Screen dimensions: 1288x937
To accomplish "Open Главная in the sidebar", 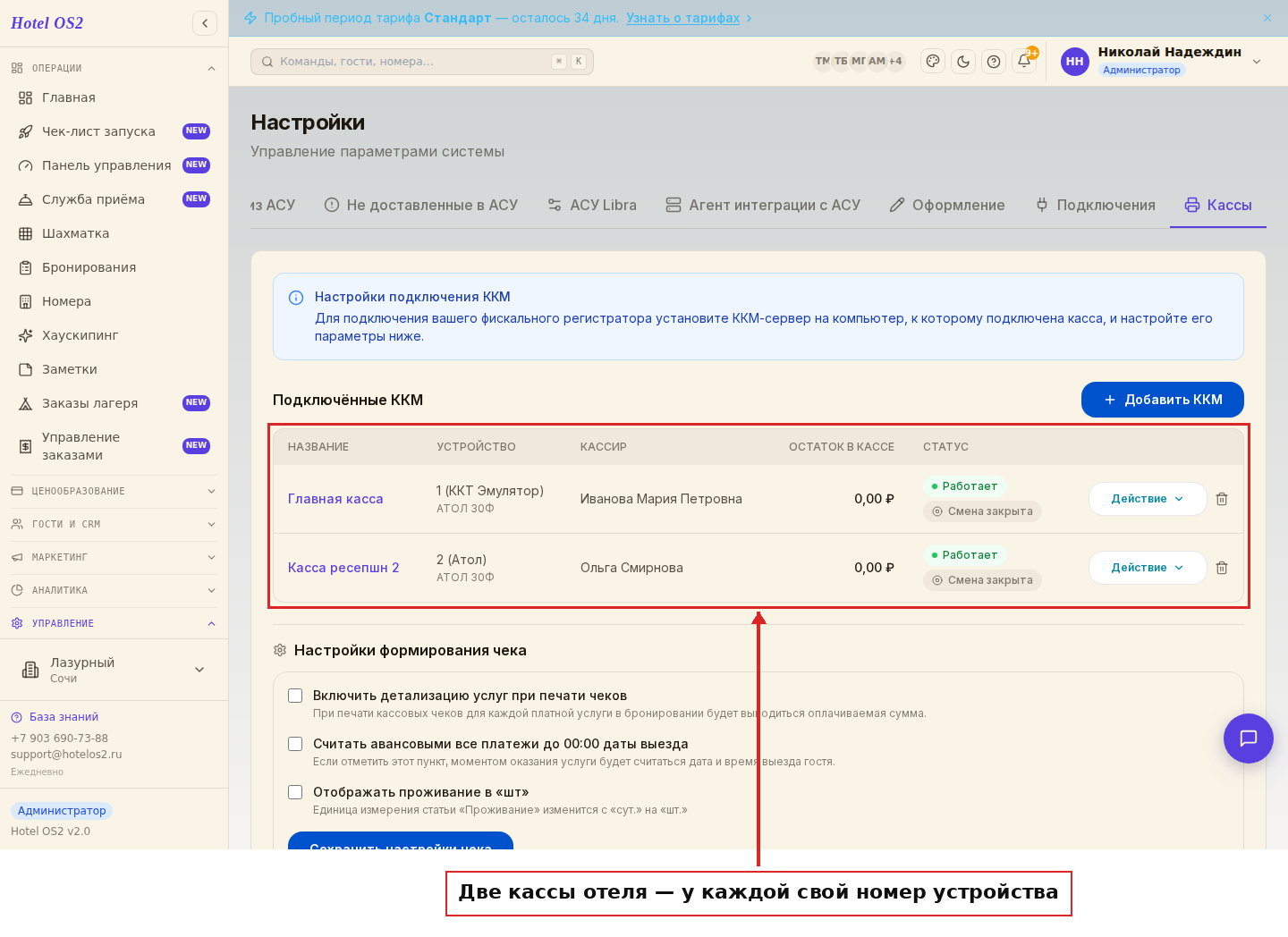I will click(114, 97).
